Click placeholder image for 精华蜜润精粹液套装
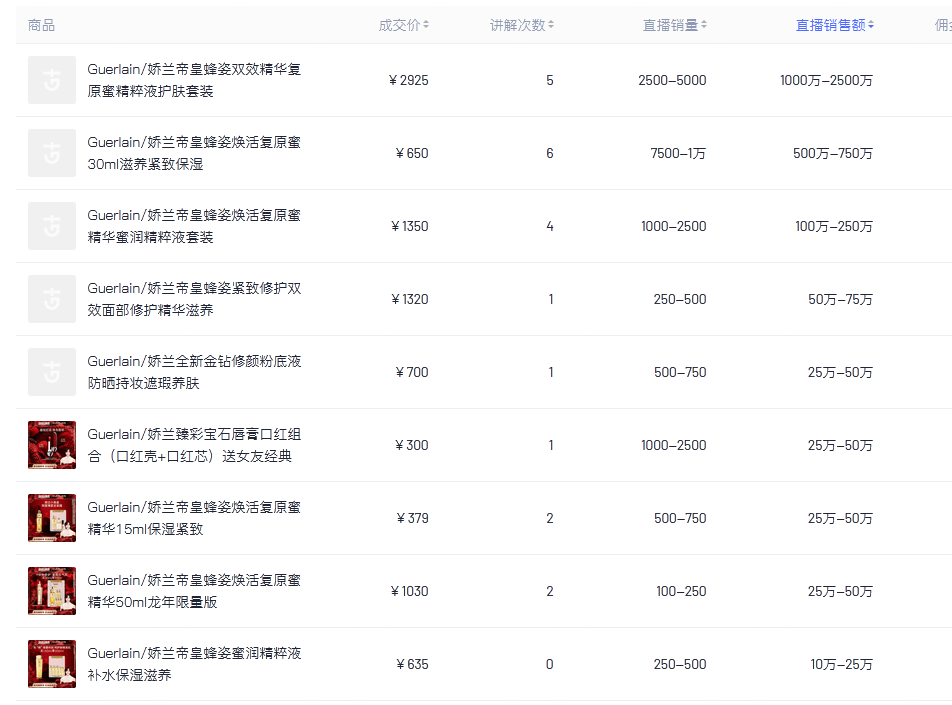The width and height of the screenshot is (952, 705). (52, 226)
